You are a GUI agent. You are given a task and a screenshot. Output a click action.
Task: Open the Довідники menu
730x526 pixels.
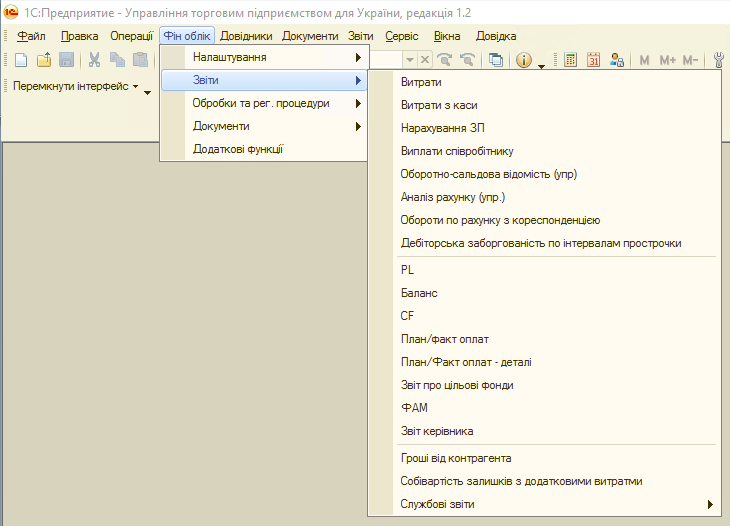pos(246,36)
